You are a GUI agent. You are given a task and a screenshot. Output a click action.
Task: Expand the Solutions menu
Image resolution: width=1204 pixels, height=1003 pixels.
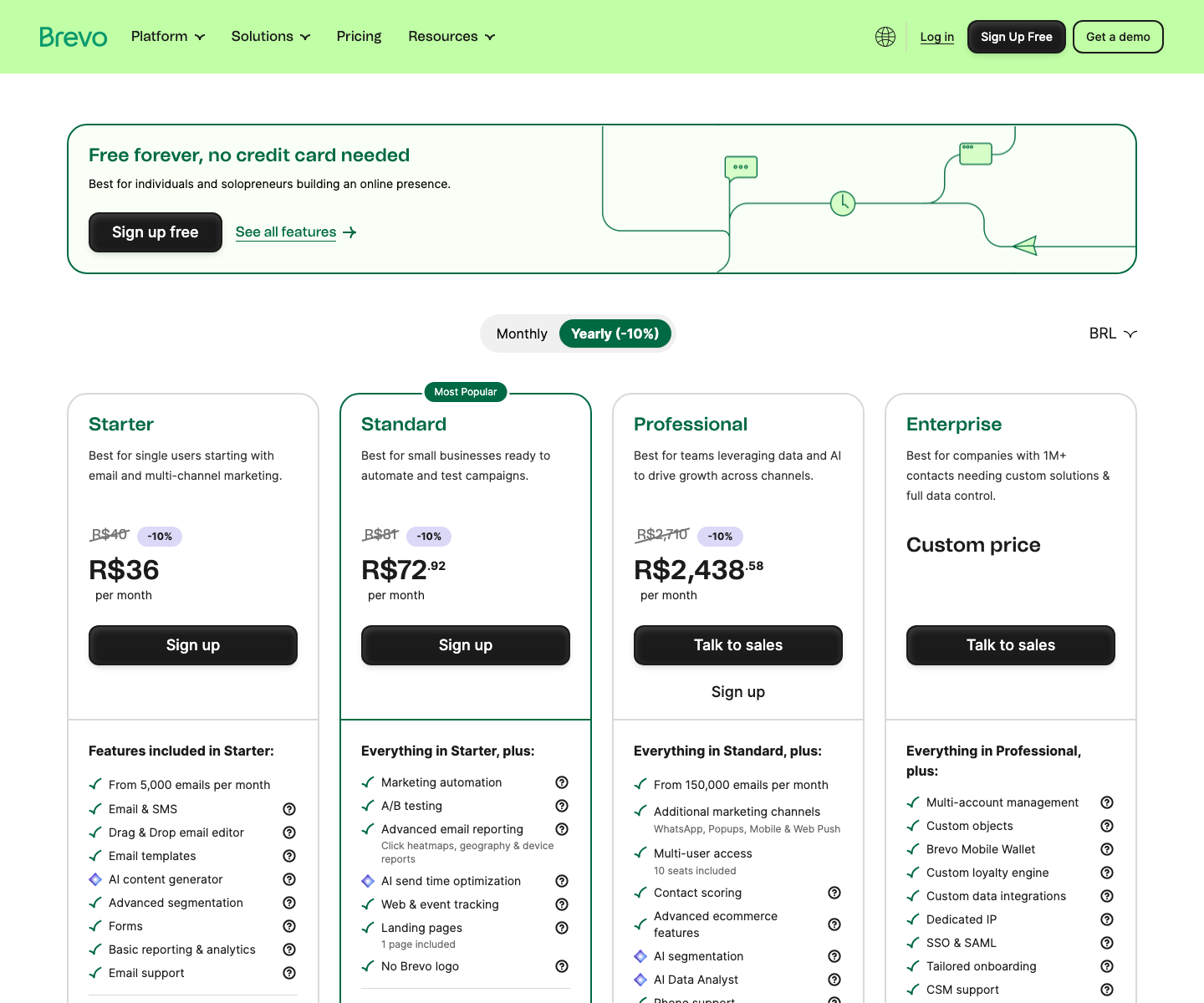coord(271,37)
